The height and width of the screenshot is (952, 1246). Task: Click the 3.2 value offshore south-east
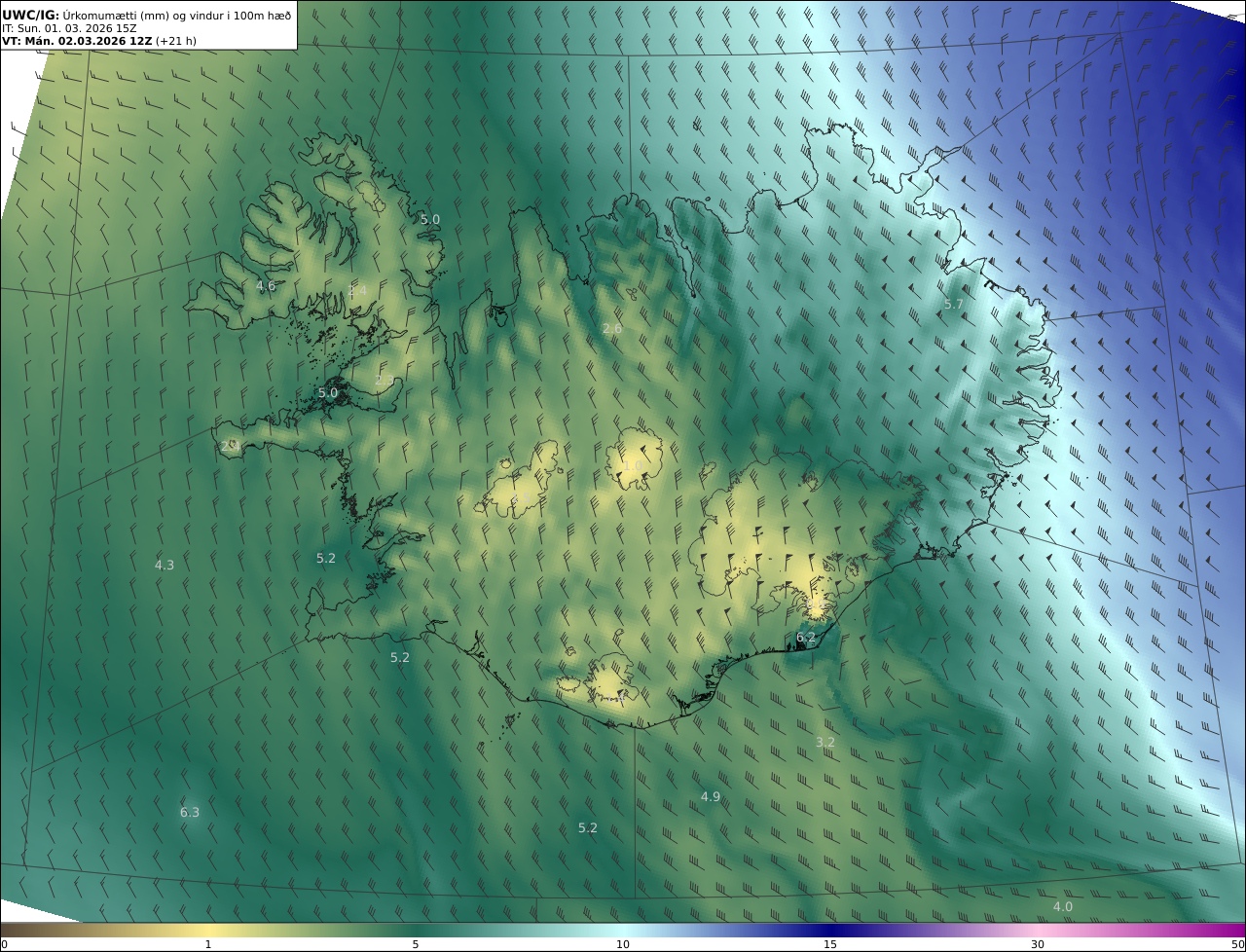click(x=825, y=743)
